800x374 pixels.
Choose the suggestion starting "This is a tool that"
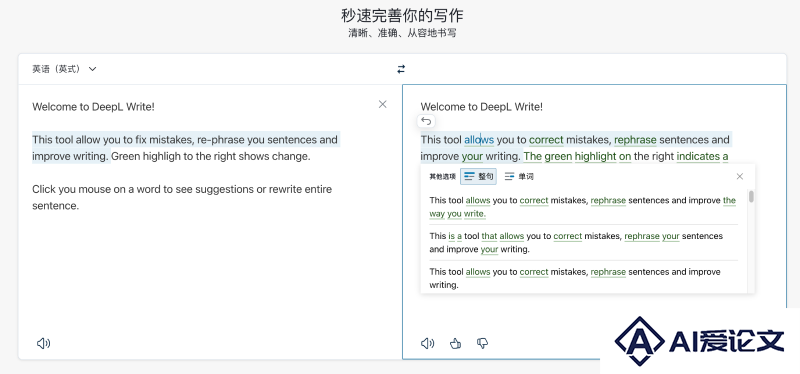coord(583,242)
